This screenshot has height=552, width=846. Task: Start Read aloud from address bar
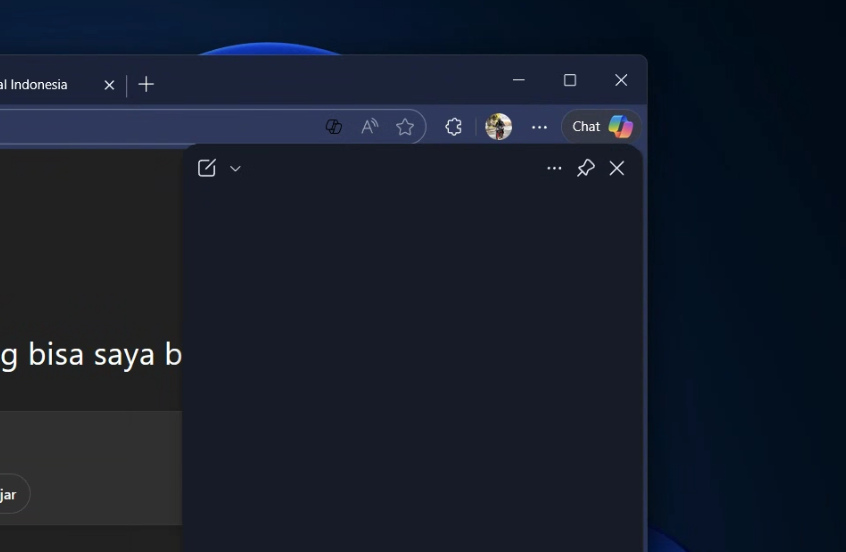coord(370,127)
